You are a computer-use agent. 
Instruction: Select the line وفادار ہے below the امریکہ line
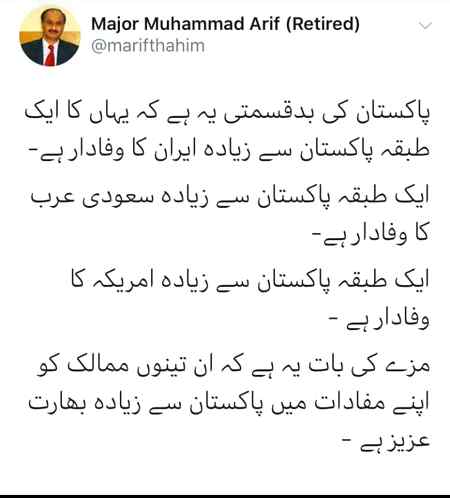pos(379,320)
